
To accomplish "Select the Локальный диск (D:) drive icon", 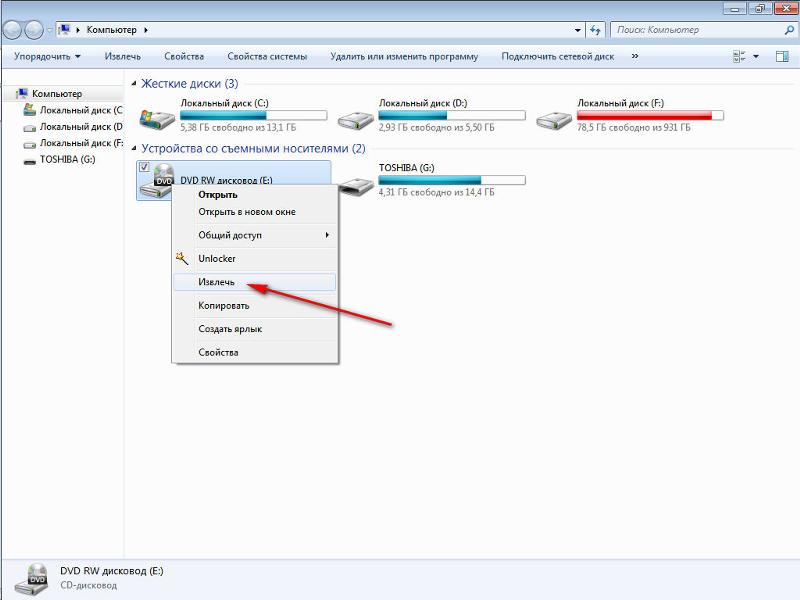I will click(x=356, y=120).
